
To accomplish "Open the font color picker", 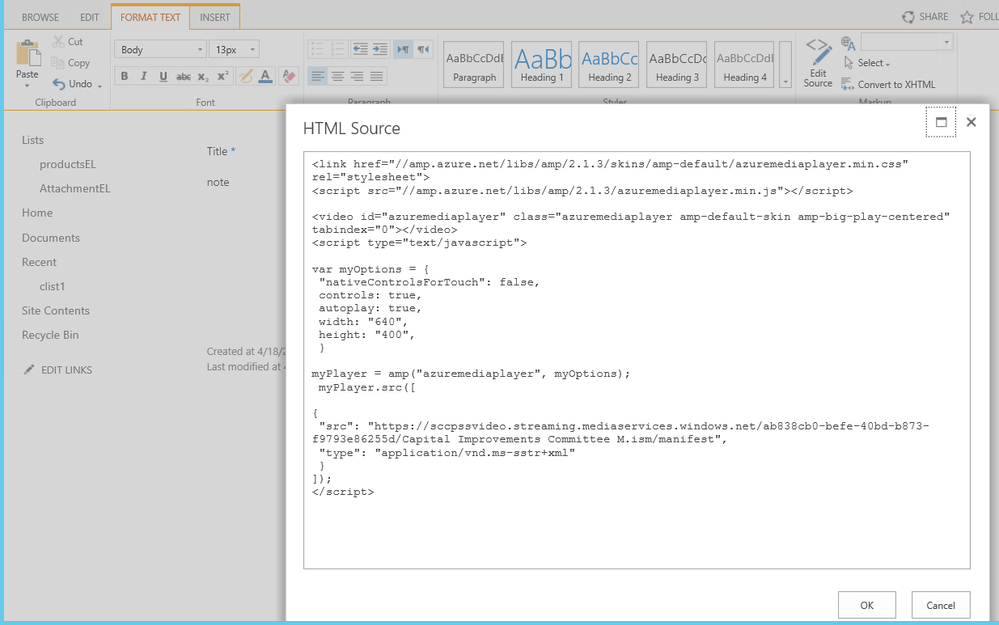I will pos(265,76).
